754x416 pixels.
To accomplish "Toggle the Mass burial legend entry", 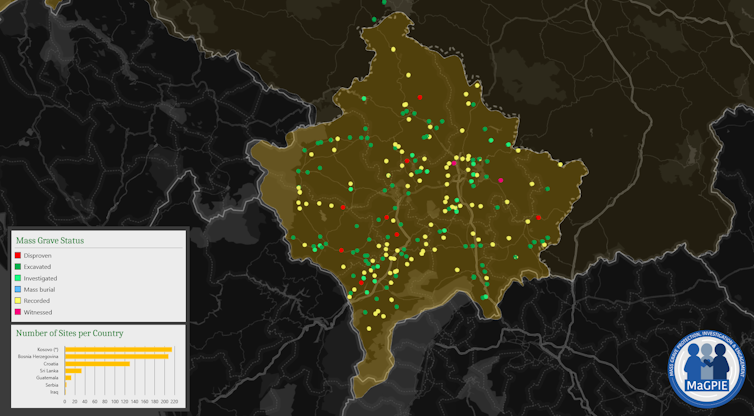I will pyautogui.click(x=42, y=289).
